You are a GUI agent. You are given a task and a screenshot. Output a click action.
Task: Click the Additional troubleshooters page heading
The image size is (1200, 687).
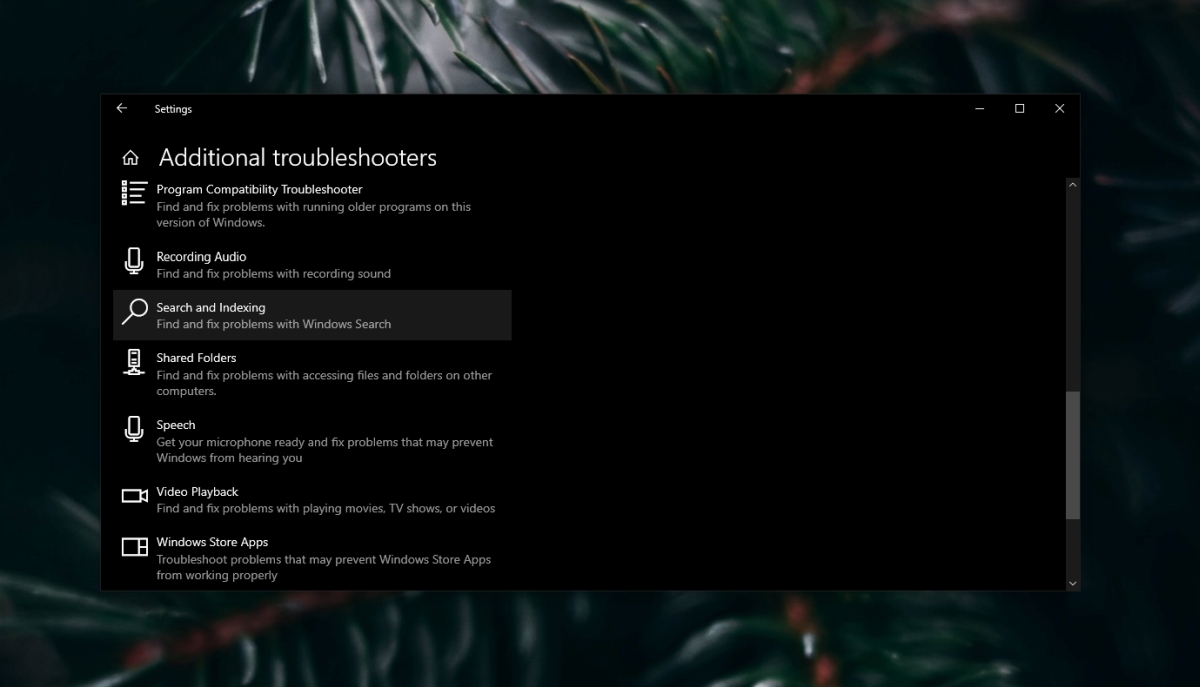(298, 158)
